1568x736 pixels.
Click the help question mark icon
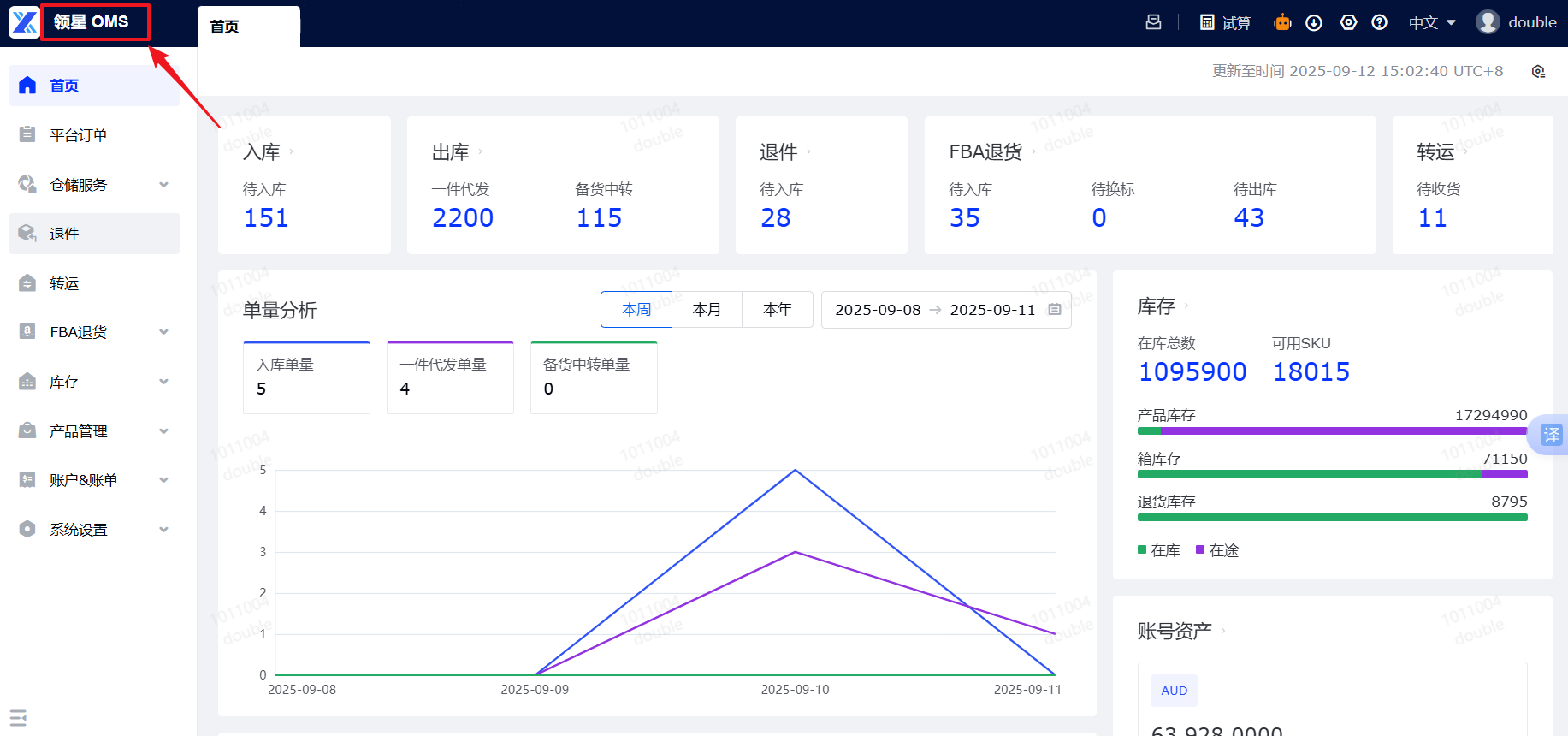(1379, 22)
